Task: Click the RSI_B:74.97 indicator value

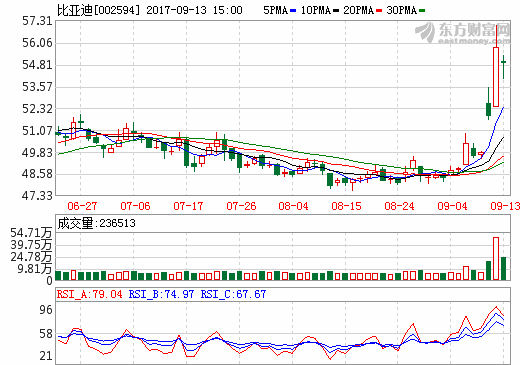Action: point(161,294)
